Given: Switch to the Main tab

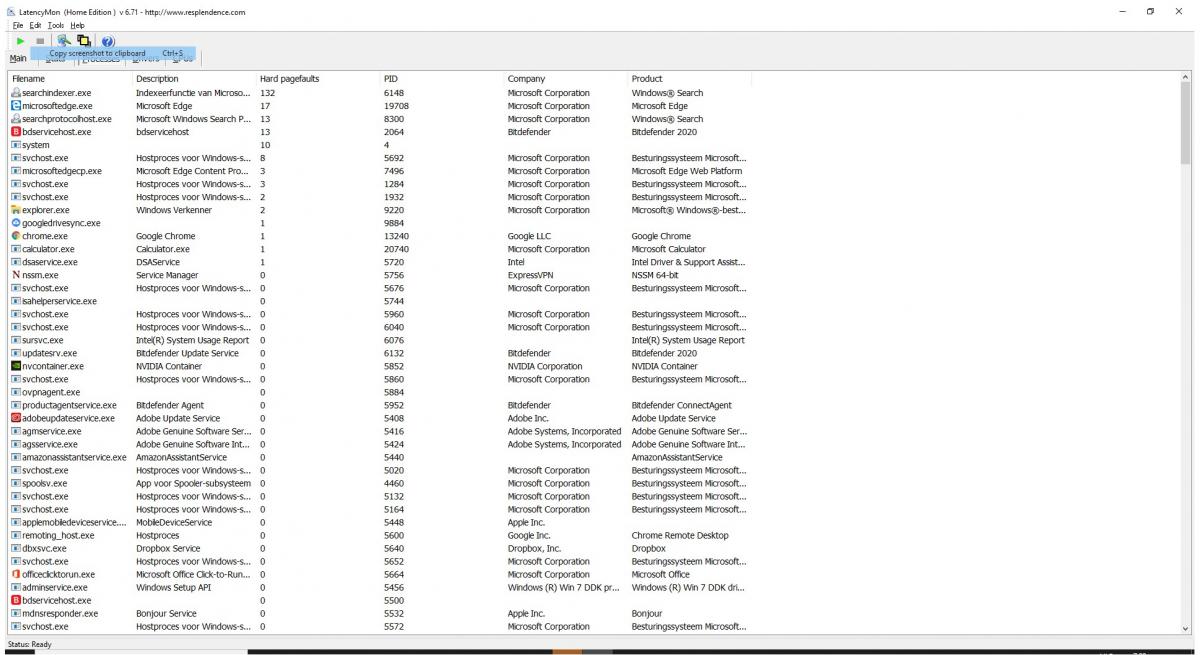Looking at the screenshot, I should point(18,59).
